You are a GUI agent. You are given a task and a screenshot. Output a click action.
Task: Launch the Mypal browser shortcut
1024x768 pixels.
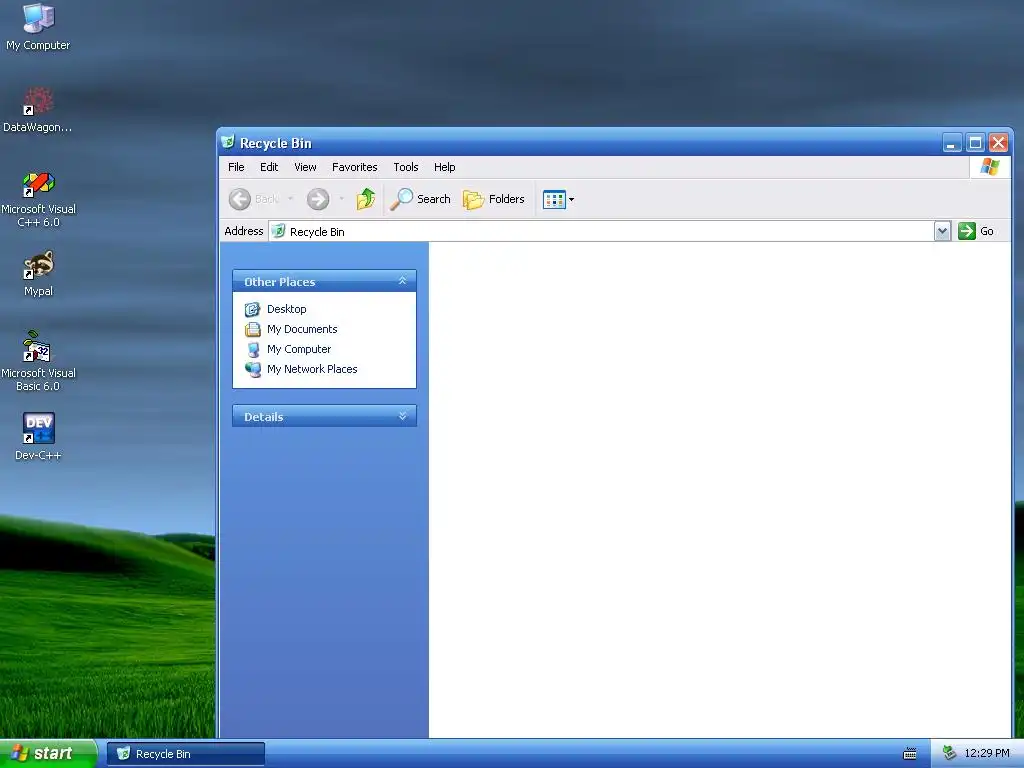[38, 274]
